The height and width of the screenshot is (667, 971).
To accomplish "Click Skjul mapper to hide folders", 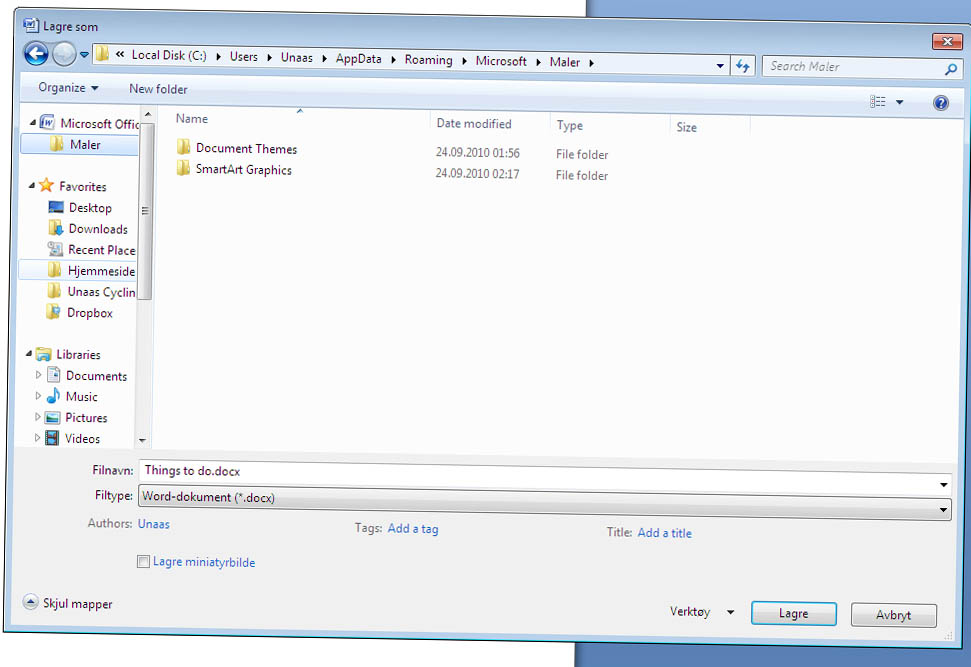I will pyautogui.click(x=68, y=603).
